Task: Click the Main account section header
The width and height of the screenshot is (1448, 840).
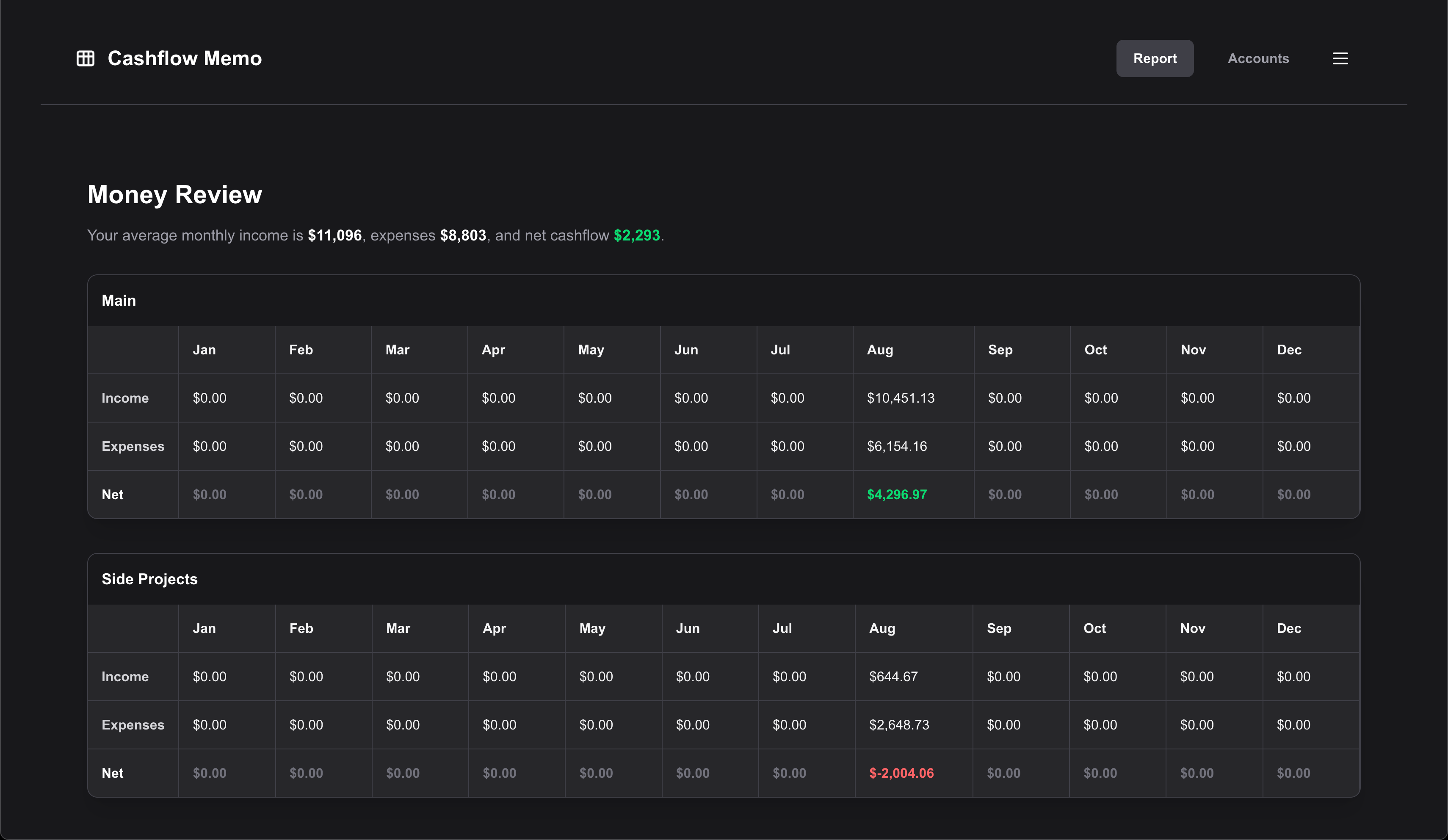Action: 119,301
